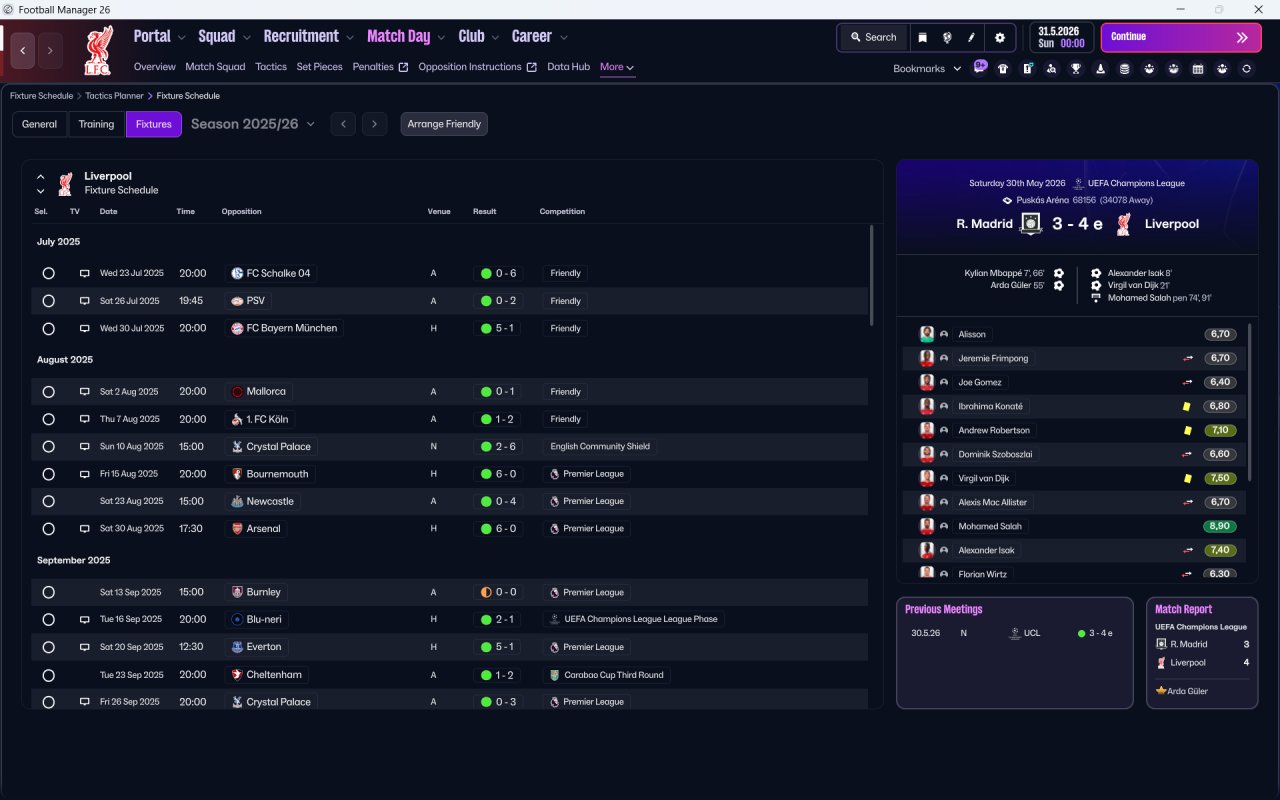
Task: Click the Real Madrid crest in match summary
Action: coord(1031,224)
